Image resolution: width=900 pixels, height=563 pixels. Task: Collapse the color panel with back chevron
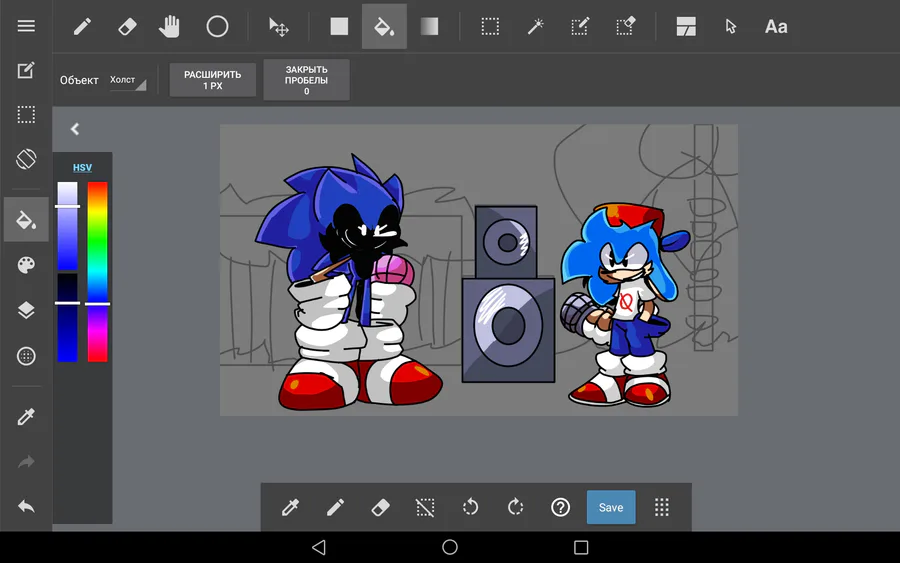point(75,129)
